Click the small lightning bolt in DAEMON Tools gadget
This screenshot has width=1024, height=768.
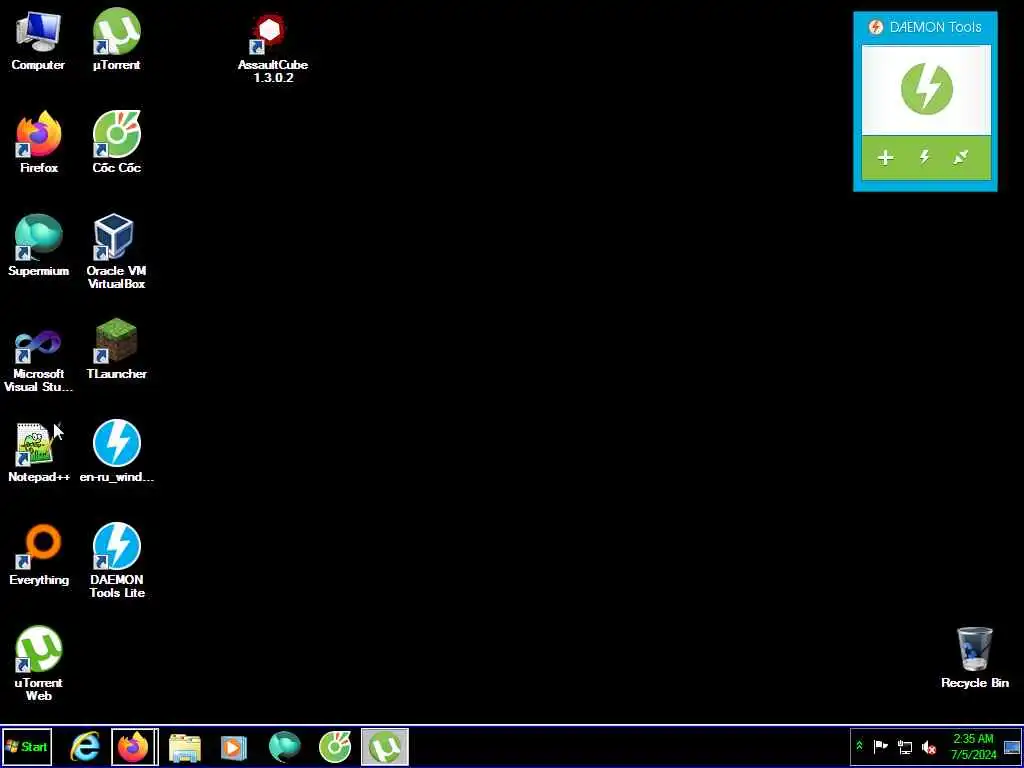coord(924,157)
